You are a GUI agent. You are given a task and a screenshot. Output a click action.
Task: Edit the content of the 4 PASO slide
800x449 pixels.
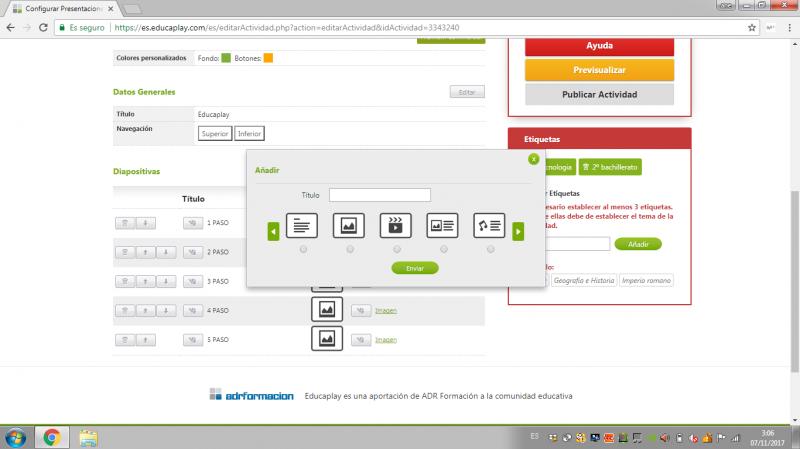click(x=361, y=310)
